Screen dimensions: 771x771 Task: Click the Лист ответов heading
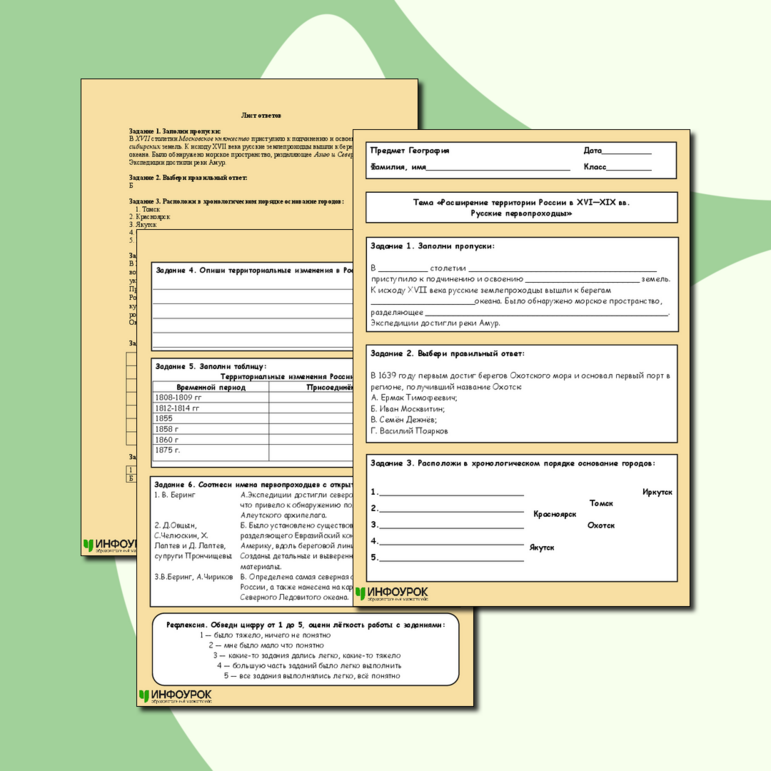(x=264, y=114)
